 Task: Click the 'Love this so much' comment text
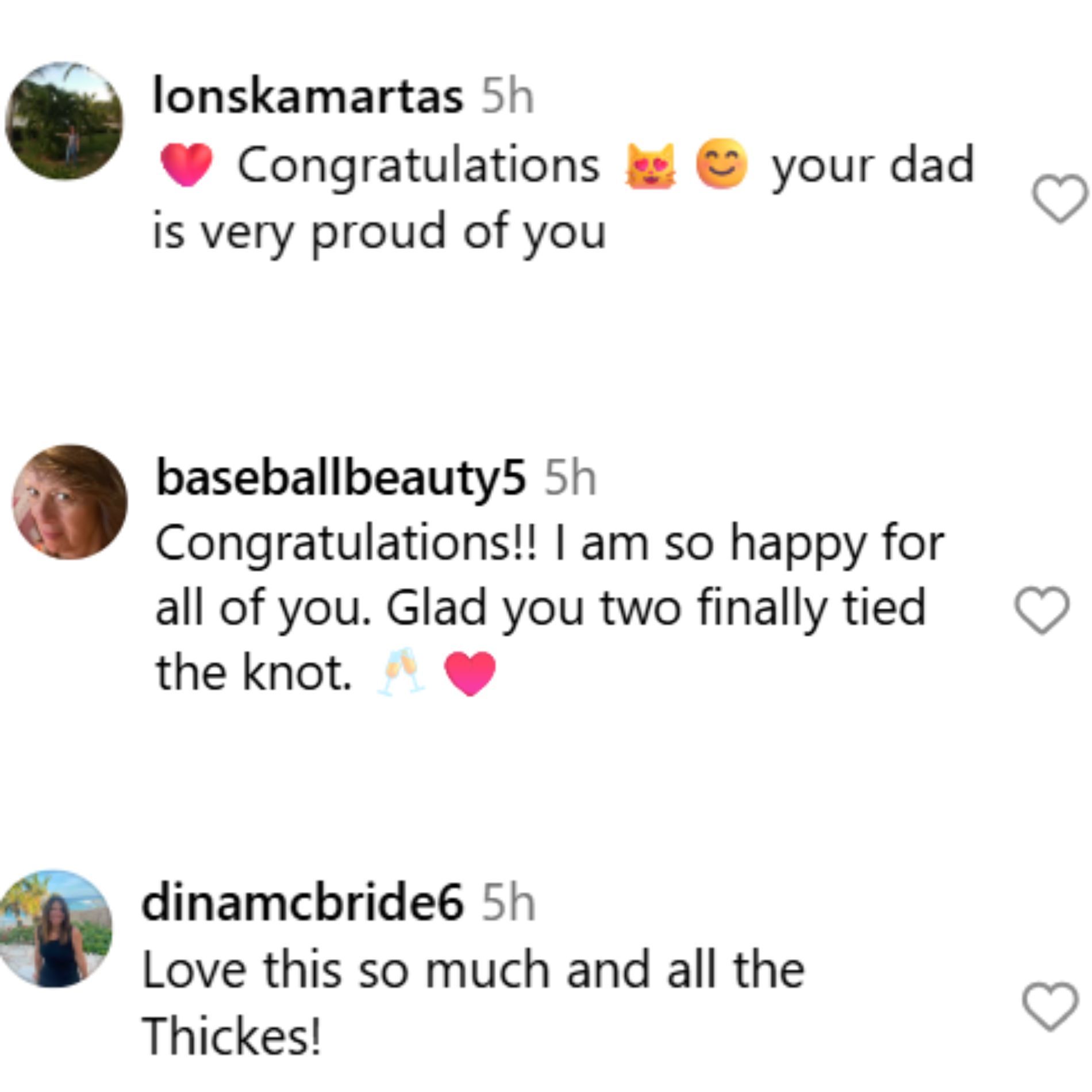pos(472,971)
